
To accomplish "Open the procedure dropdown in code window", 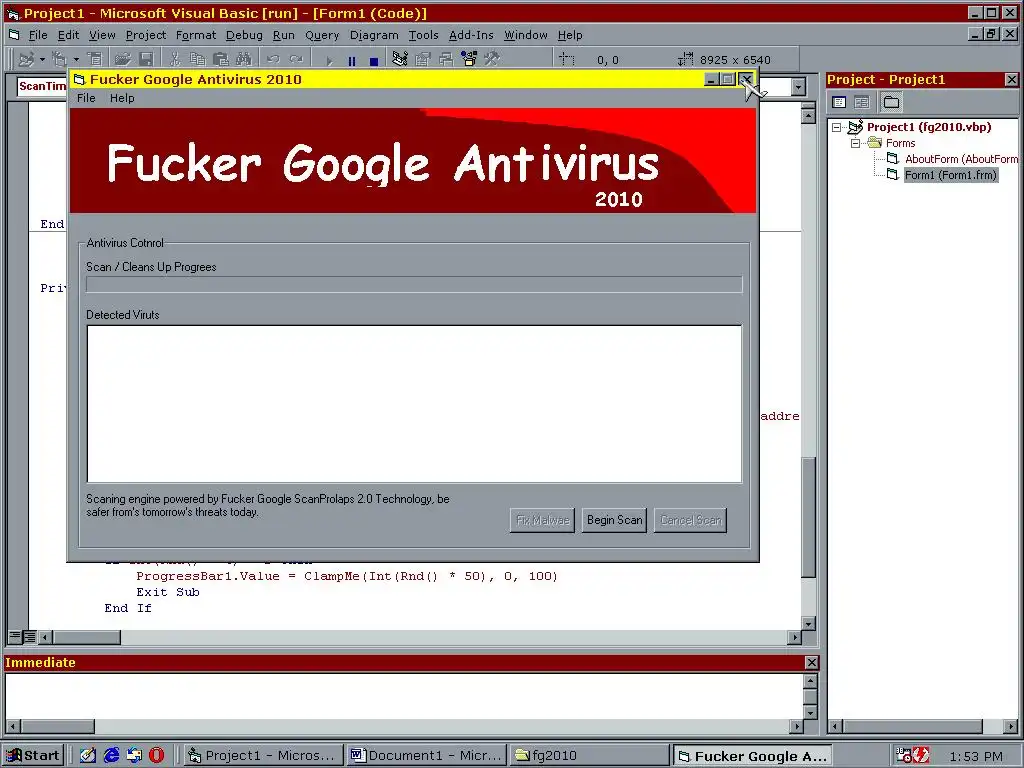I will click(x=798, y=86).
